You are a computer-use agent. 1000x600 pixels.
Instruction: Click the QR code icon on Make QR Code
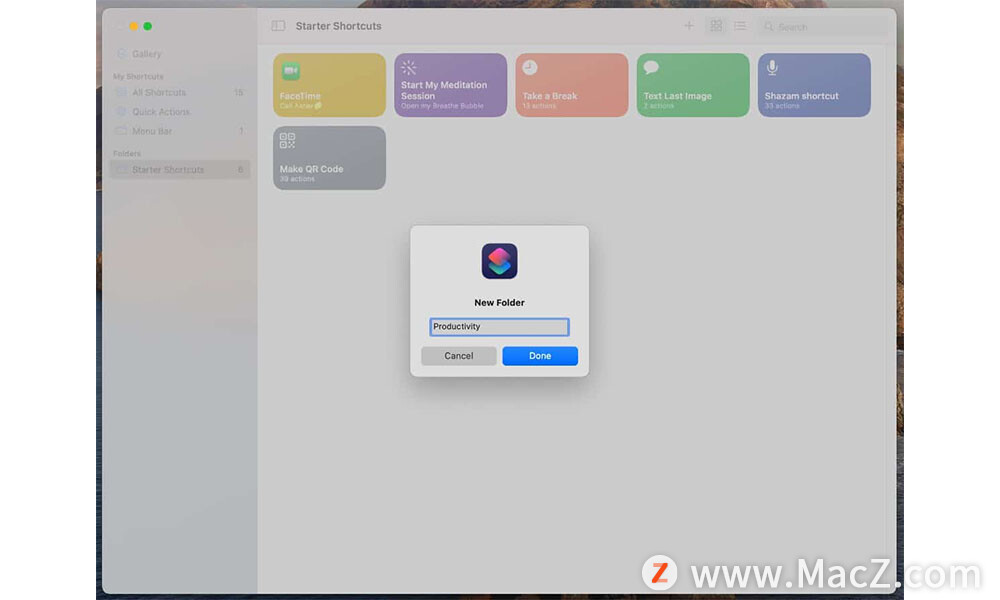pos(288,140)
